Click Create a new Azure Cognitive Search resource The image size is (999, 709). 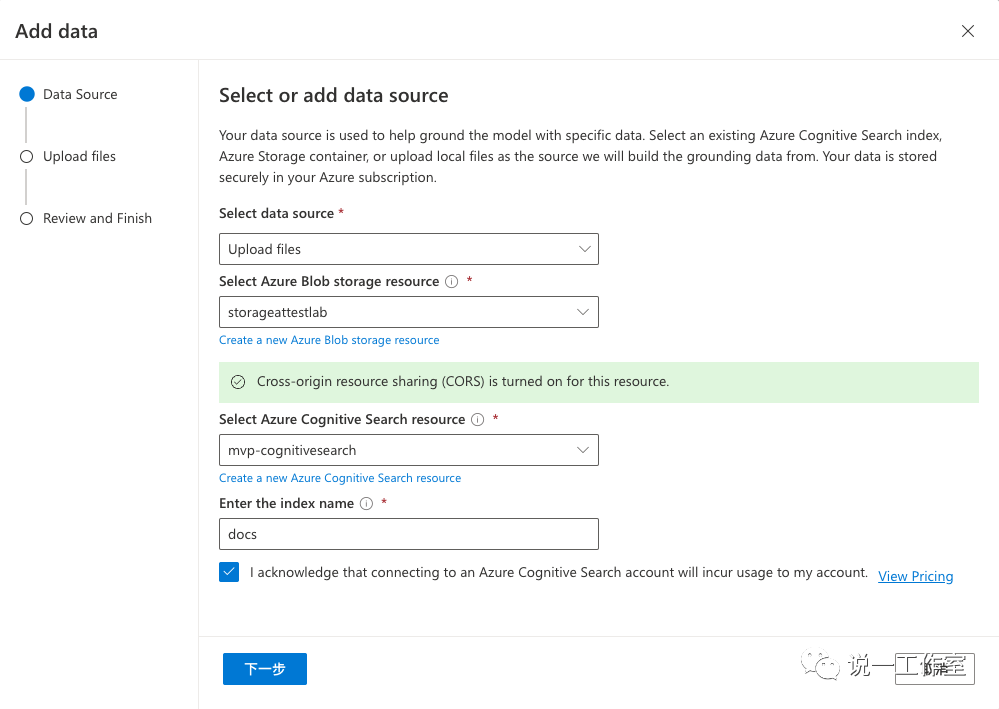pos(340,478)
